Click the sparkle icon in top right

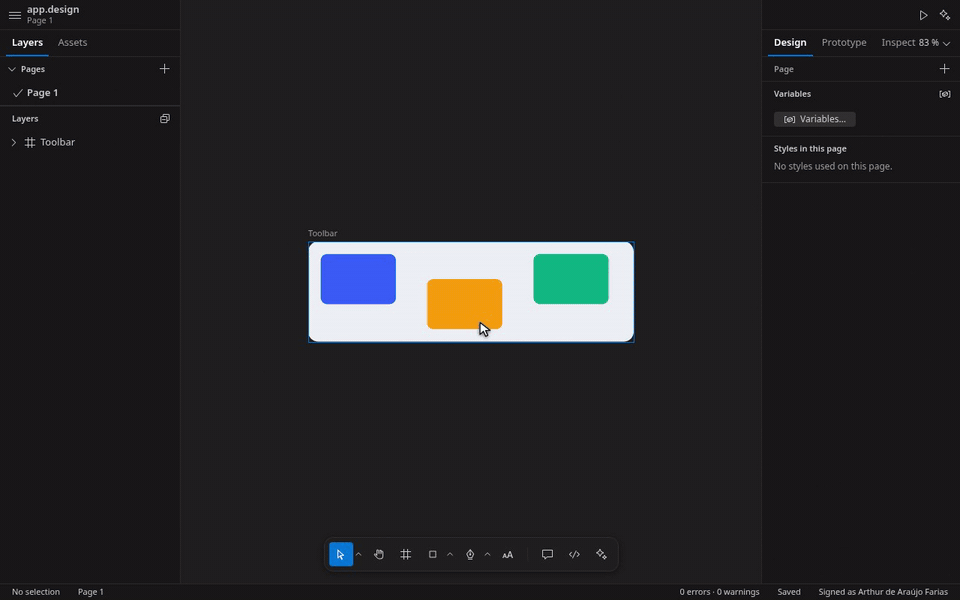tap(945, 15)
